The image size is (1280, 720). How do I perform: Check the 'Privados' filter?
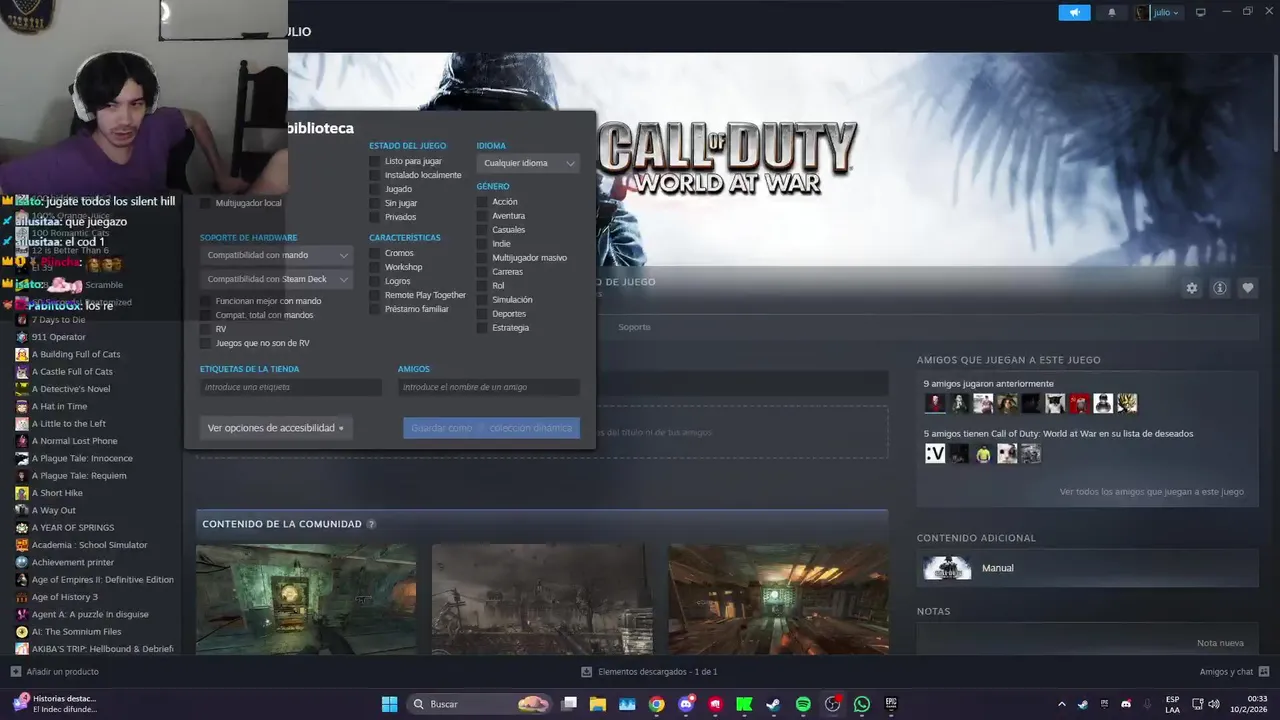coord(375,217)
